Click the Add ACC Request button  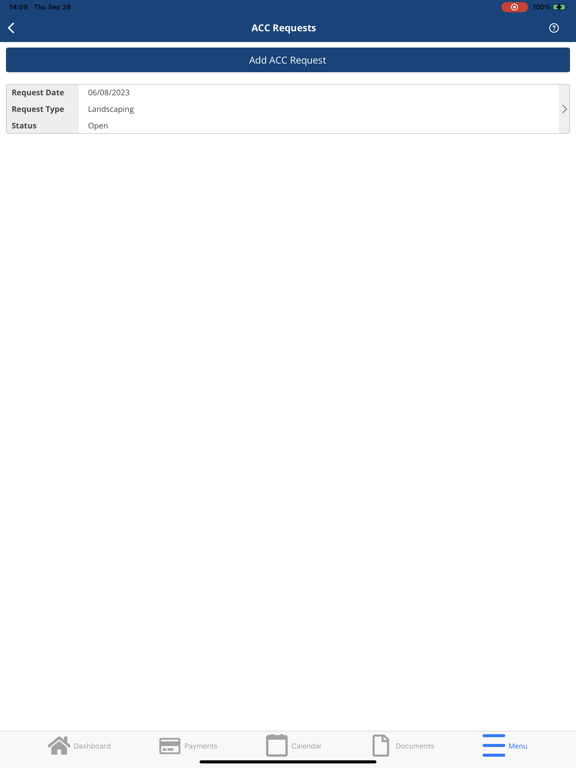(288, 60)
